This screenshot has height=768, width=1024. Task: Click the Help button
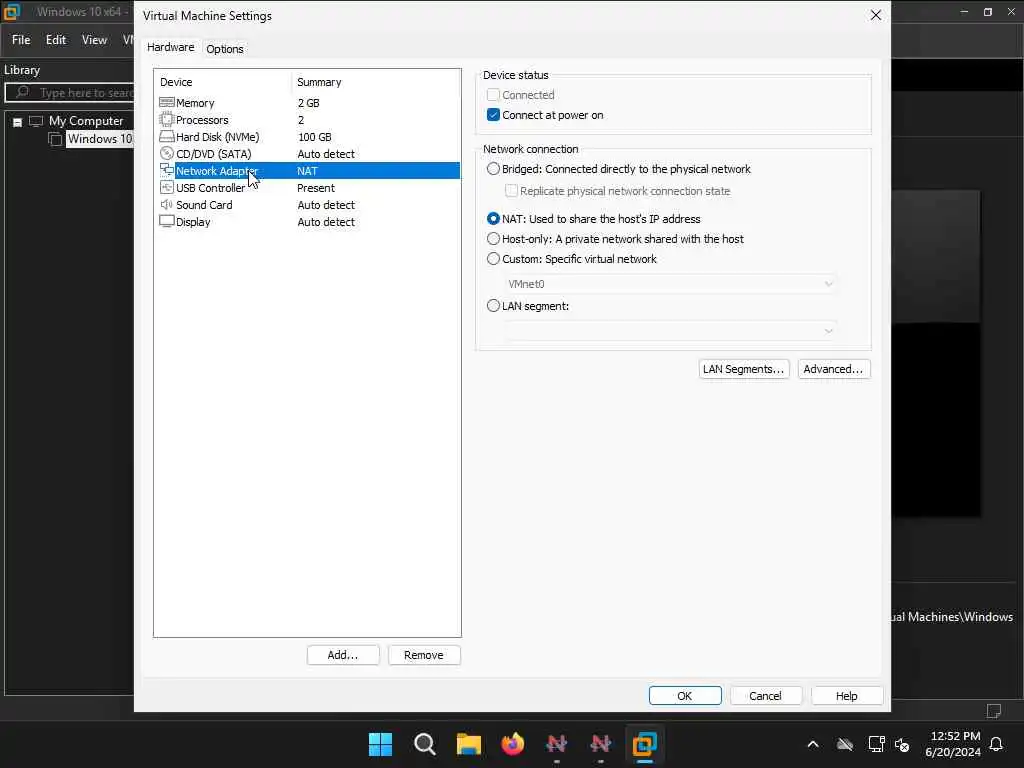pyautogui.click(x=846, y=696)
